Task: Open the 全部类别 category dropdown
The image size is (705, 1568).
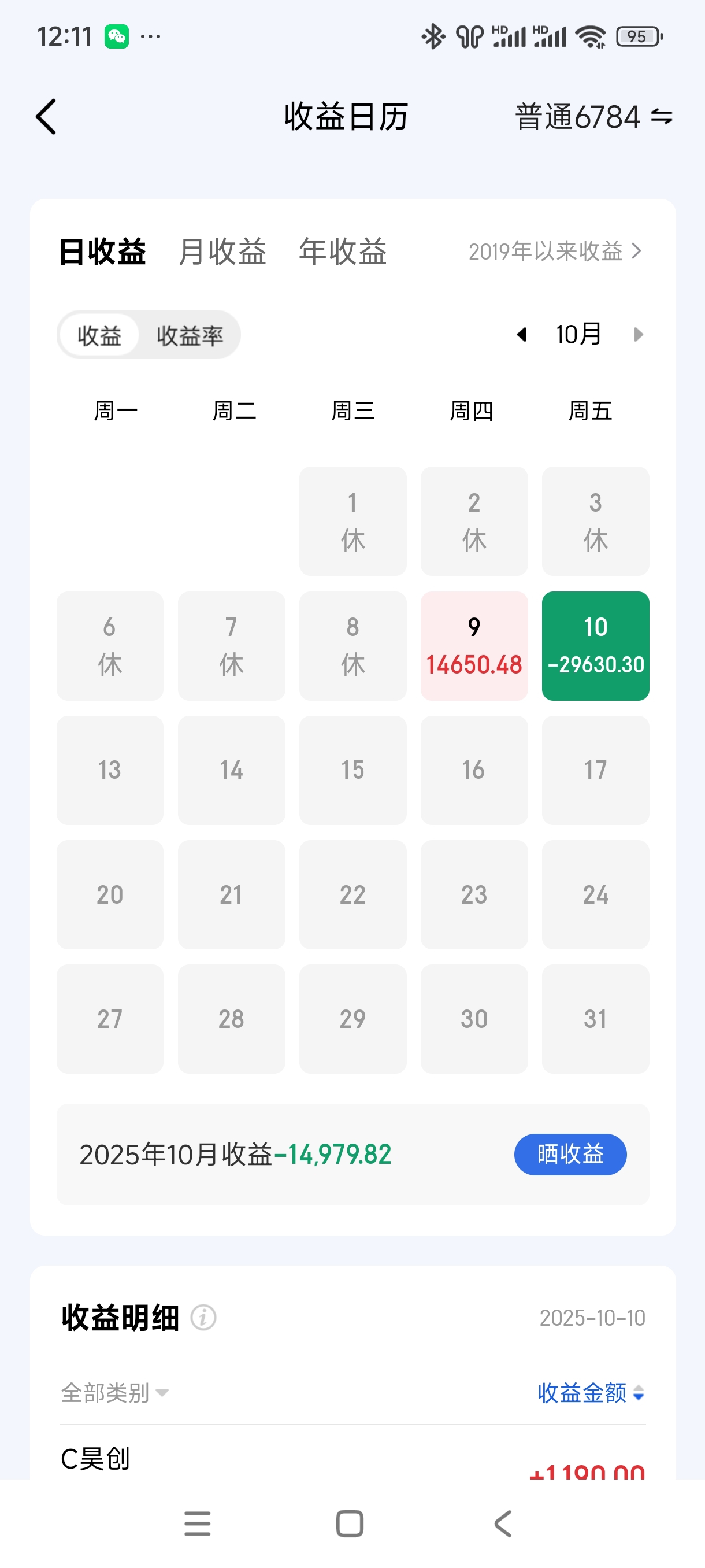Action: point(114,1393)
